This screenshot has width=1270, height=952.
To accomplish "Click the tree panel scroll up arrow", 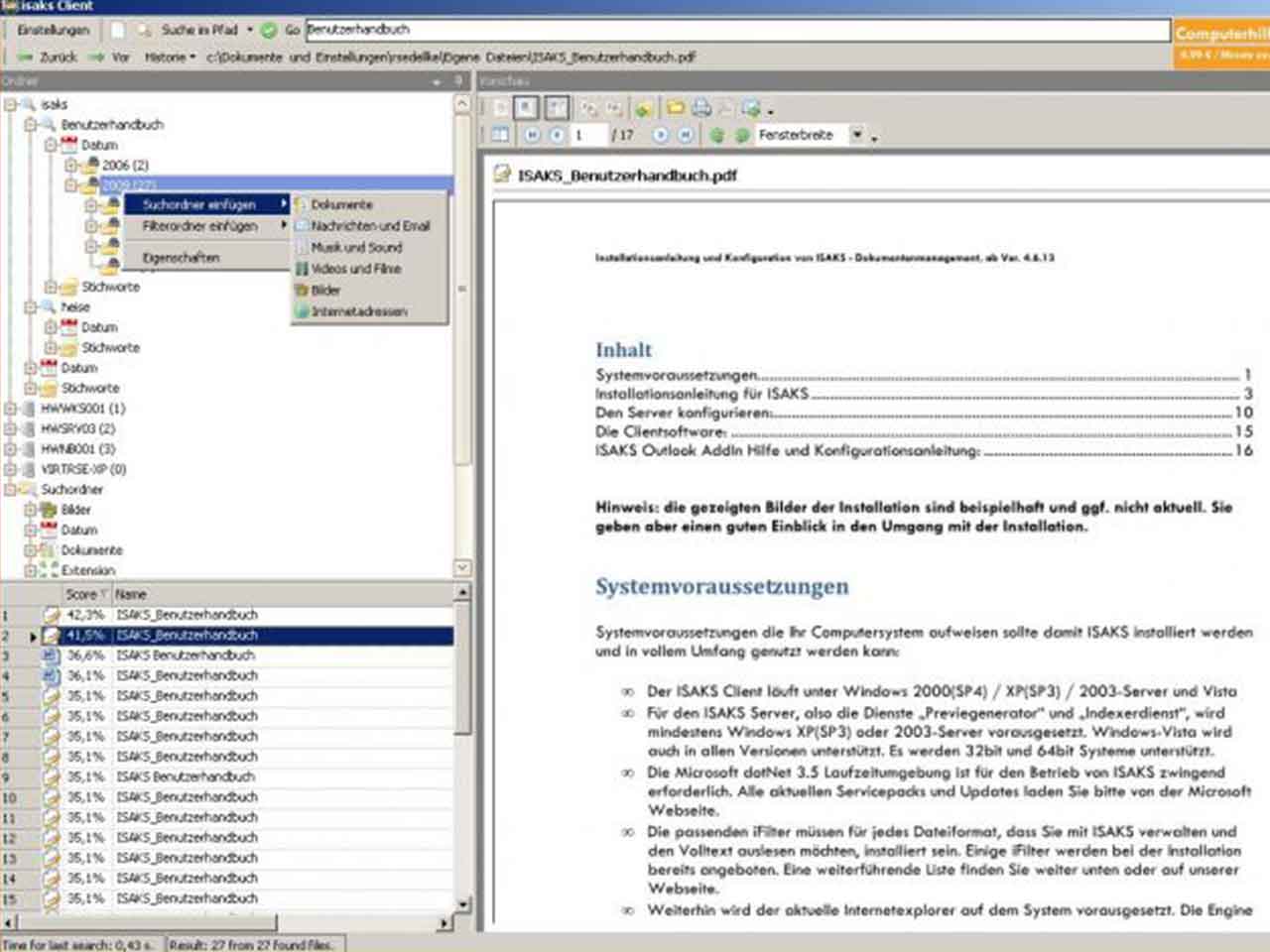I will tap(462, 103).
